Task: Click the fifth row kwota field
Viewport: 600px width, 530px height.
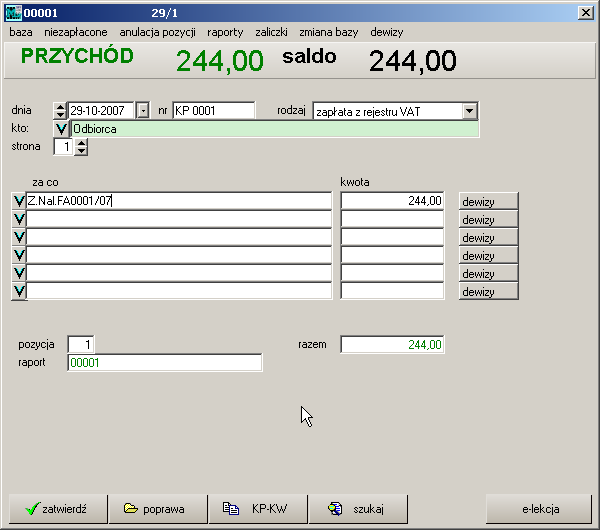Action: pos(392,273)
